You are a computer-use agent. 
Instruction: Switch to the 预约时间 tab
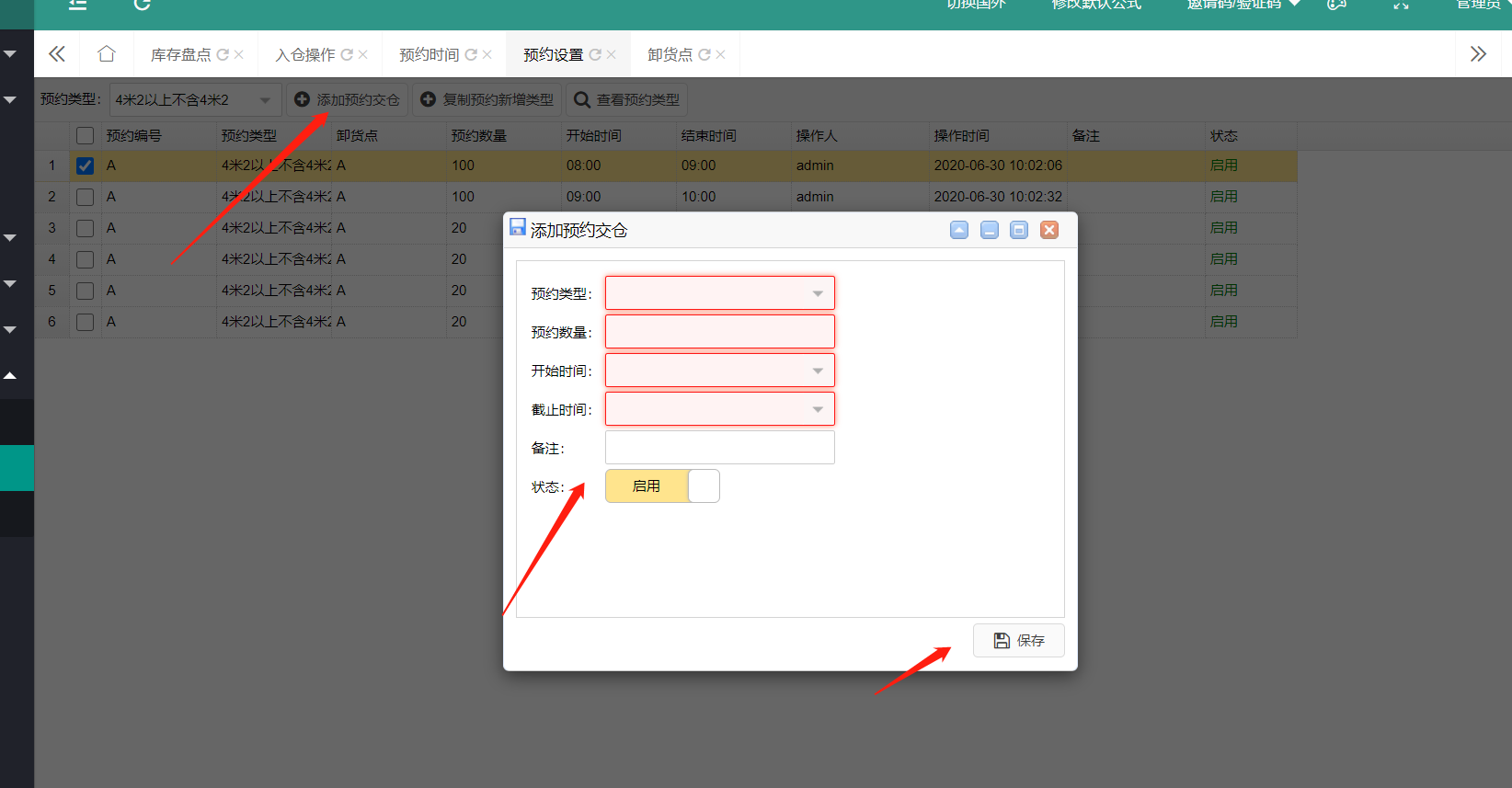[429, 55]
